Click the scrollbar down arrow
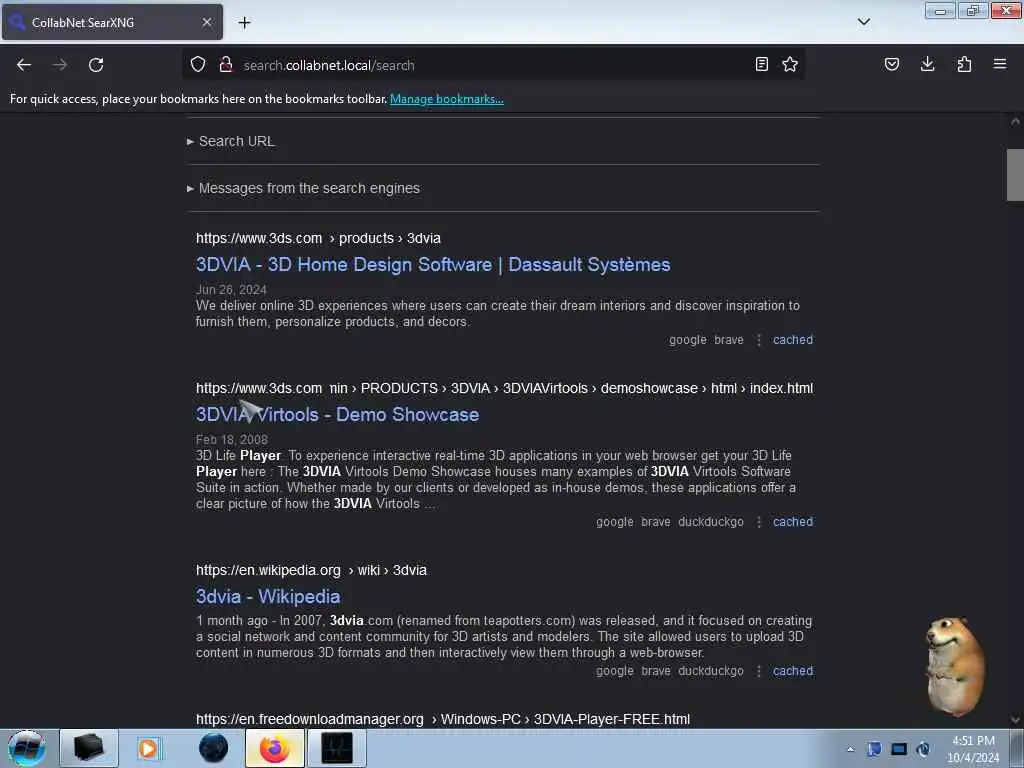 click(1015, 720)
